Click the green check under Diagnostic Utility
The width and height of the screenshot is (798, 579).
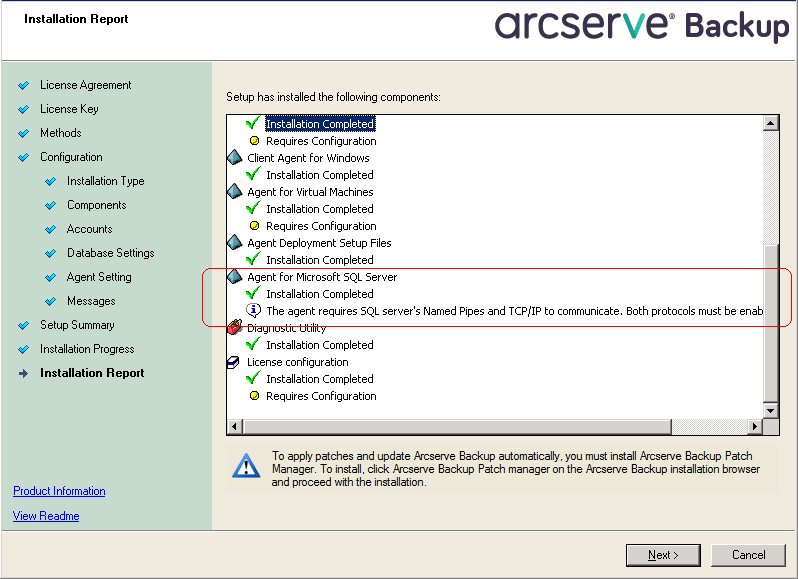click(x=253, y=344)
